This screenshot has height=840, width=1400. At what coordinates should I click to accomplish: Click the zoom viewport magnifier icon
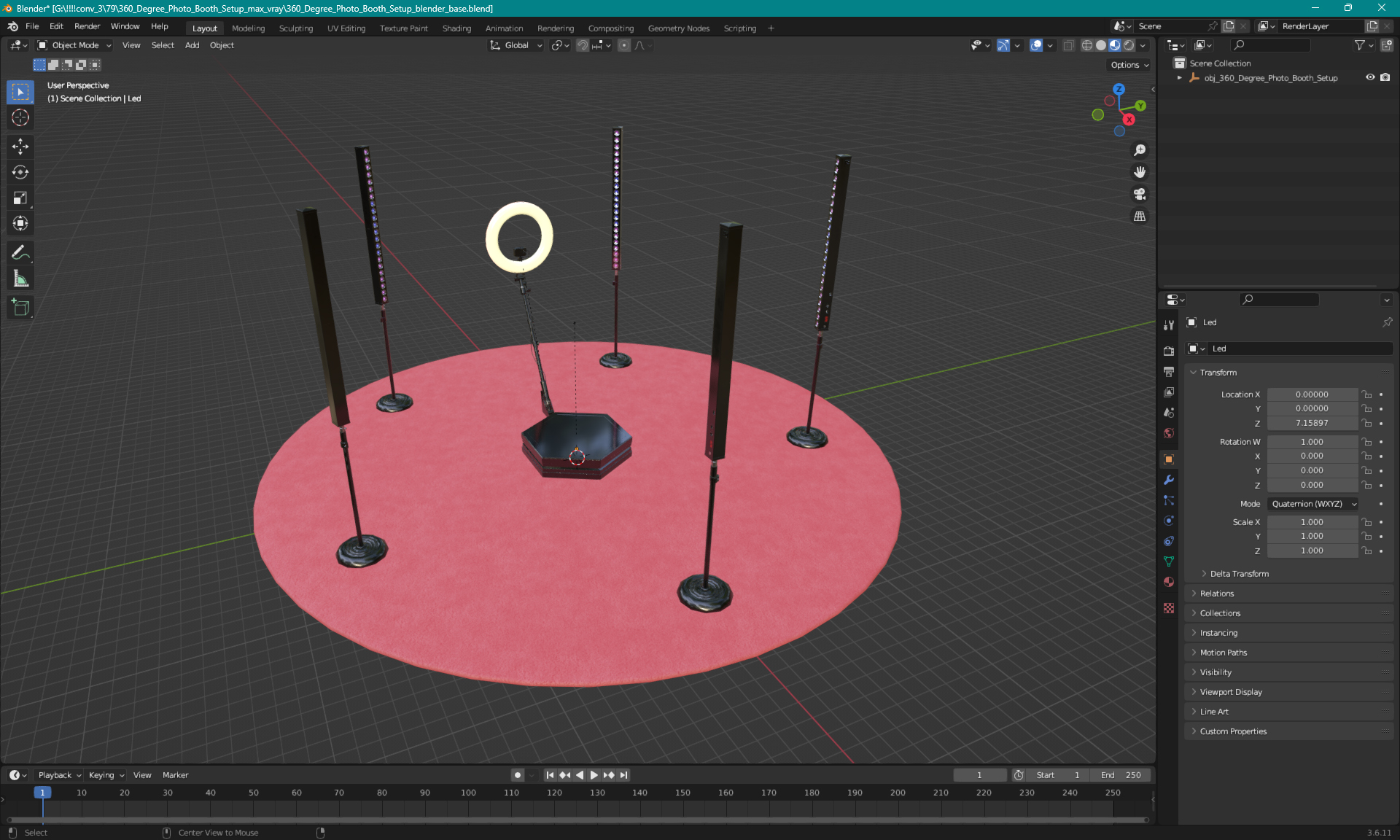tap(1139, 150)
